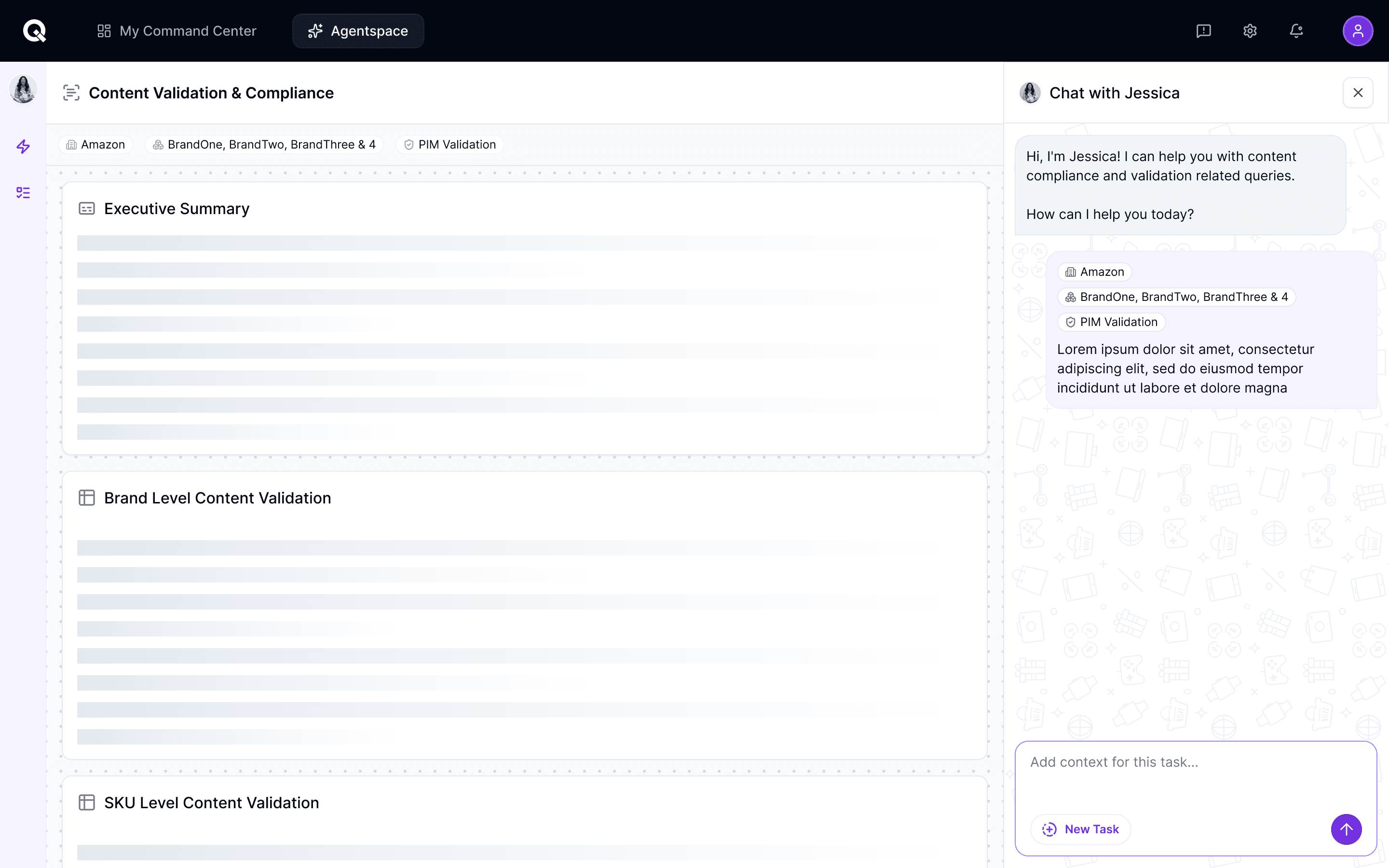The width and height of the screenshot is (1389, 868).
Task: Click SKU Level Content Validation heading
Action: (211, 802)
